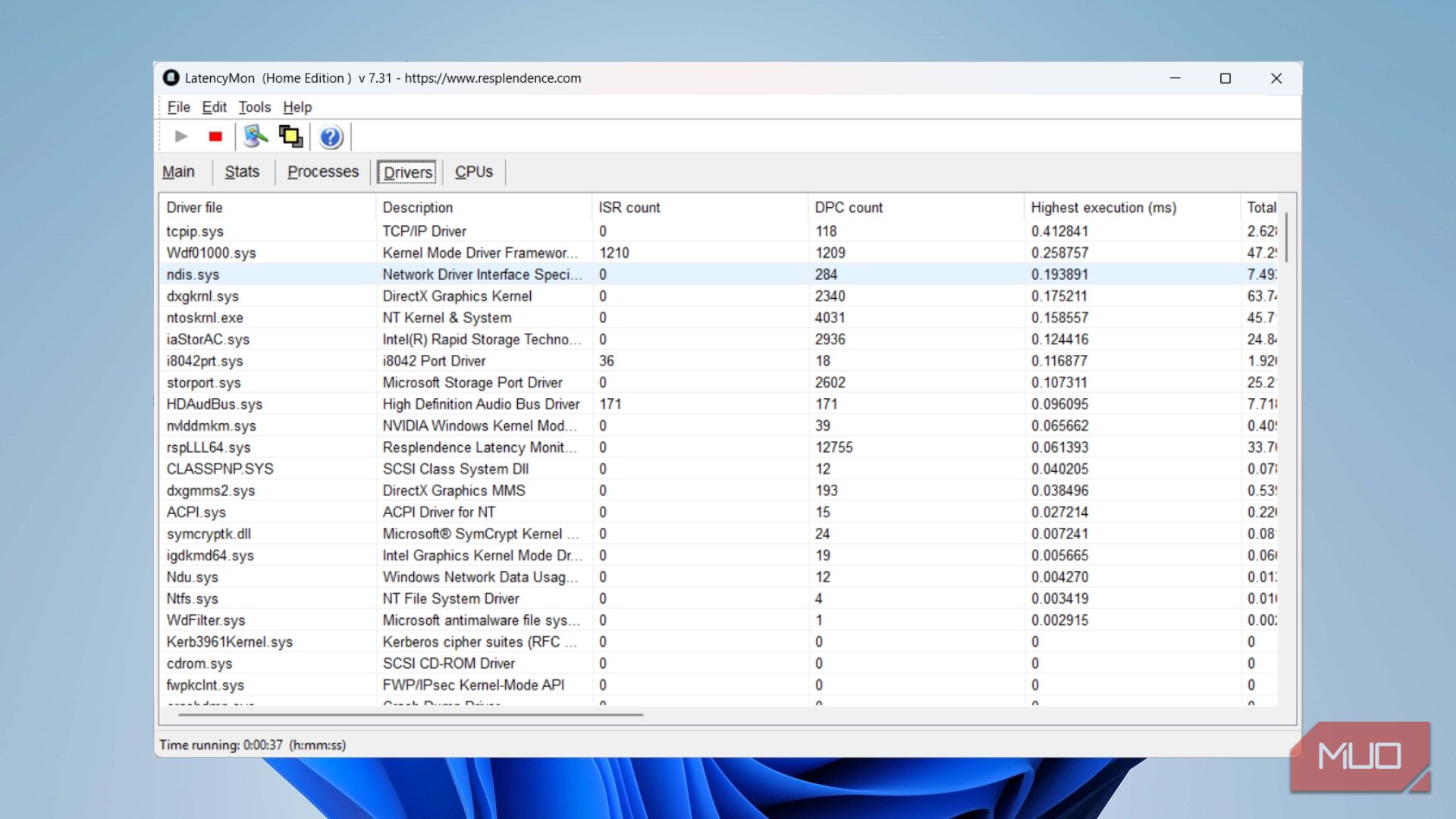Viewport: 1456px width, 819px height.
Task: Switch to the Stats tab
Action: 242,171
